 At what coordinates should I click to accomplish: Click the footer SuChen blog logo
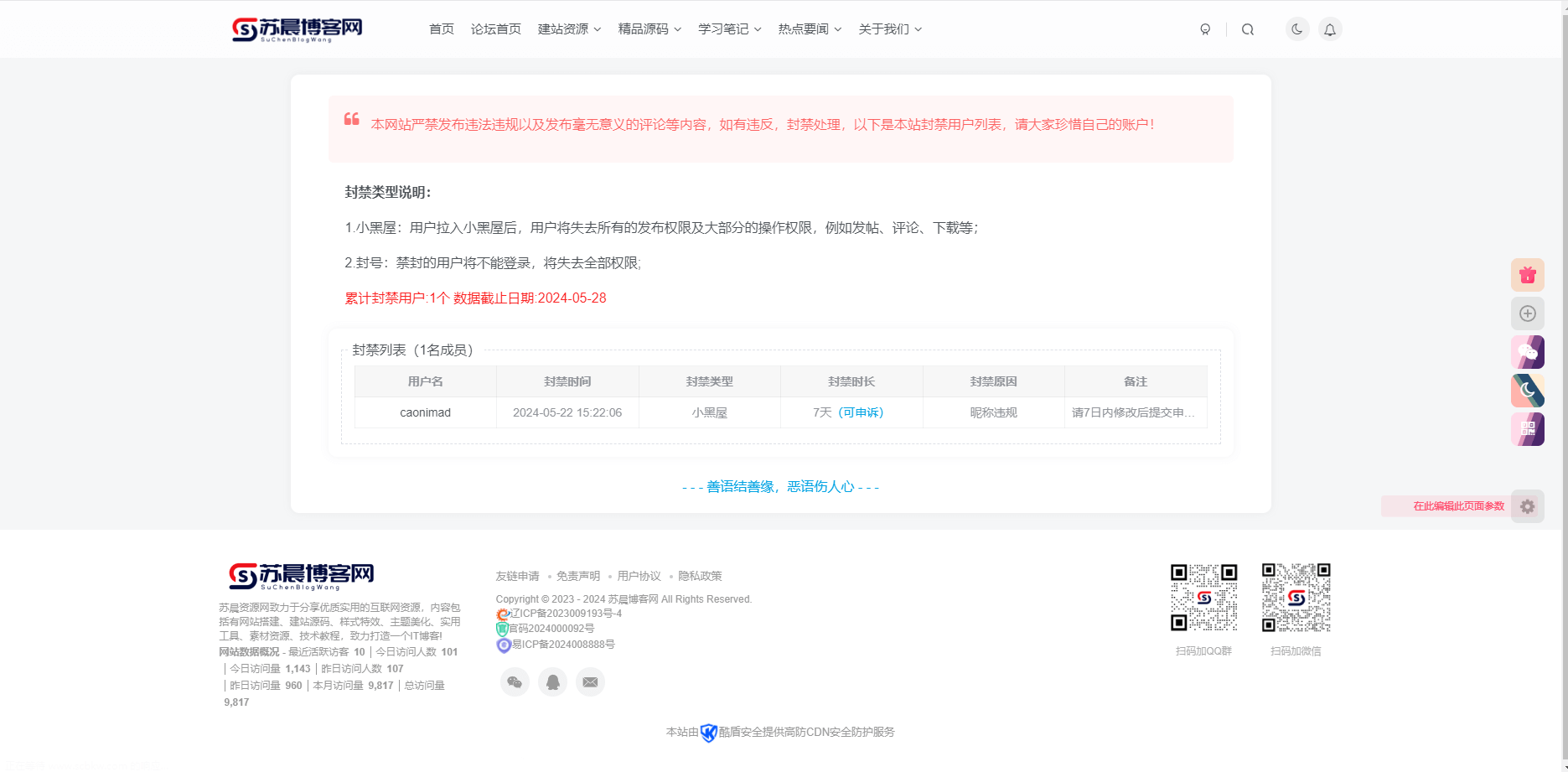tap(301, 576)
